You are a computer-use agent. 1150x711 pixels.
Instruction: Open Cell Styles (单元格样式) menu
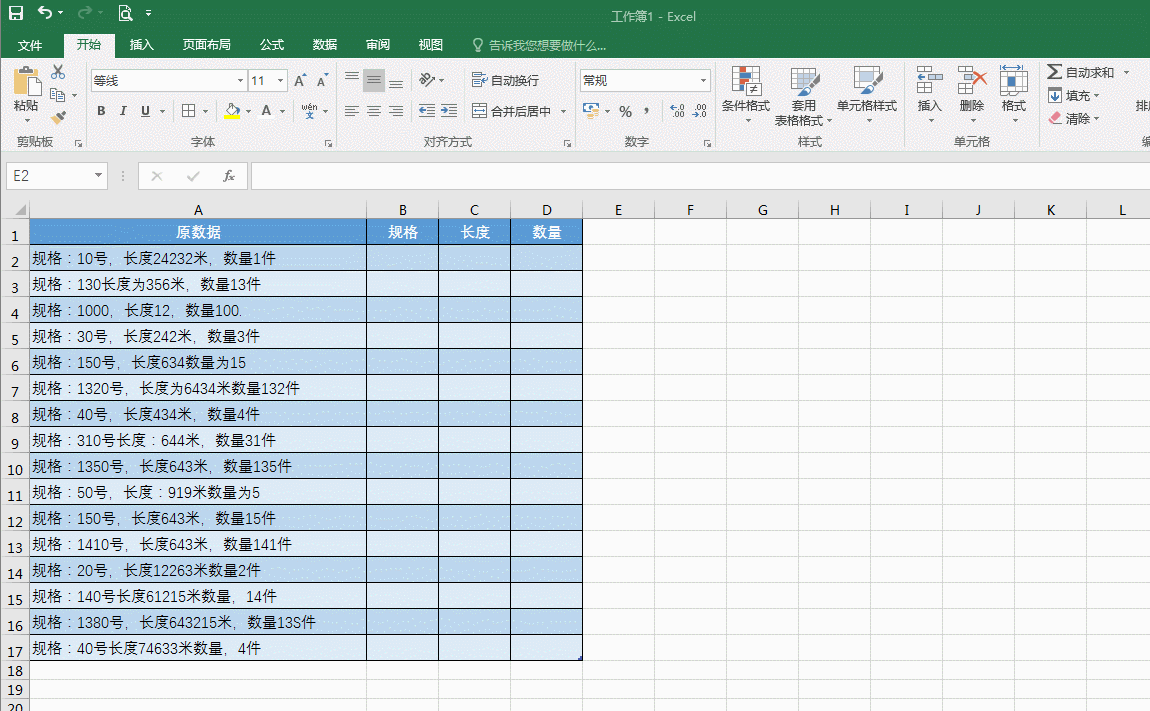pos(867,95)
